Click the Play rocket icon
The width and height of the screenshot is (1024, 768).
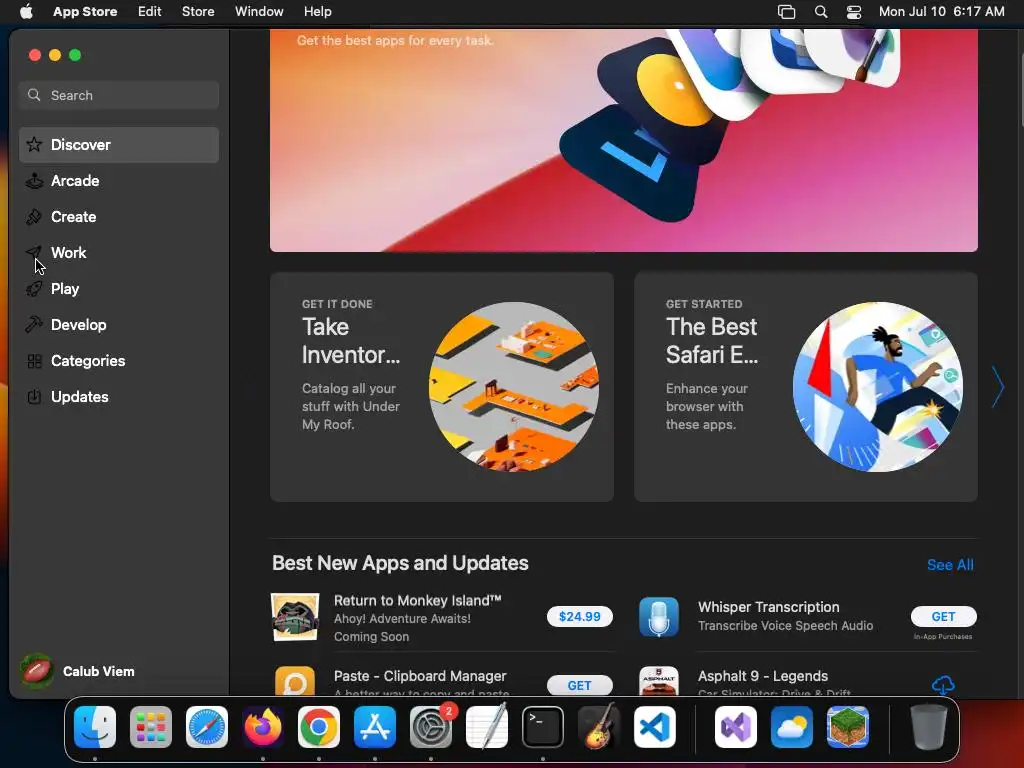coord(34,289)
